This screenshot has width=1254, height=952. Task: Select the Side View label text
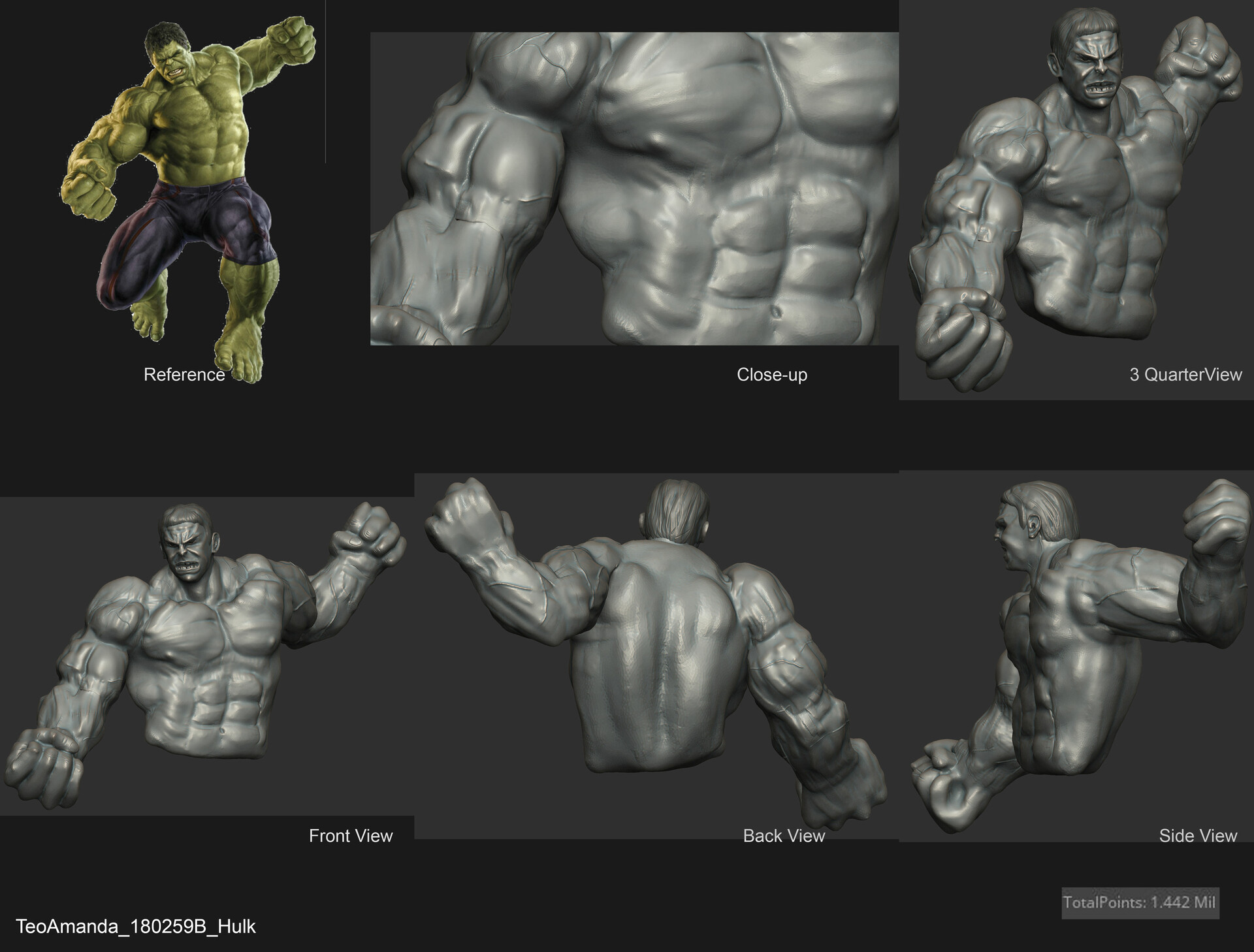coord(1198,836)
